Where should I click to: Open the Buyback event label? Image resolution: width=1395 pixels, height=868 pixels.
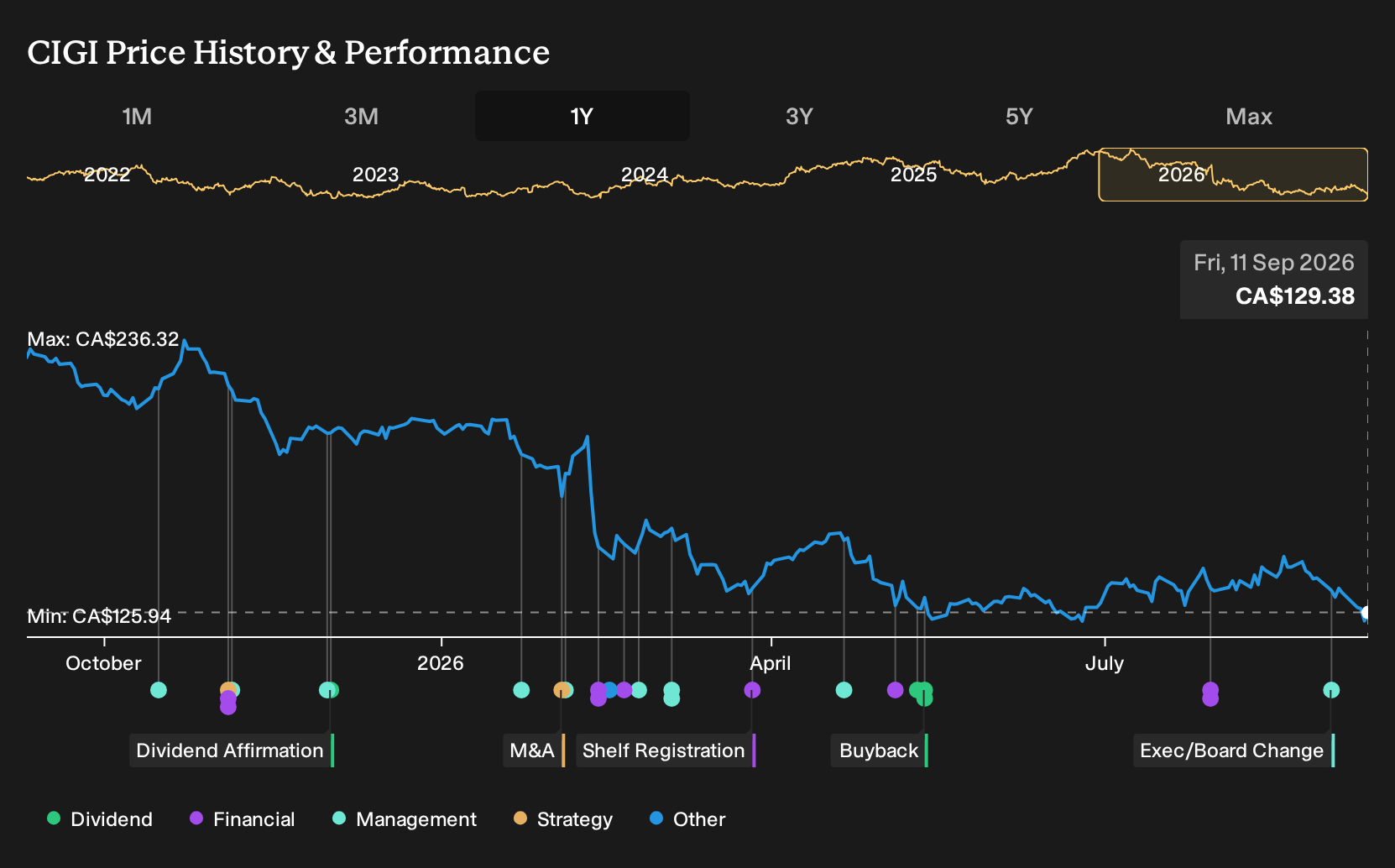pos(880,750)
